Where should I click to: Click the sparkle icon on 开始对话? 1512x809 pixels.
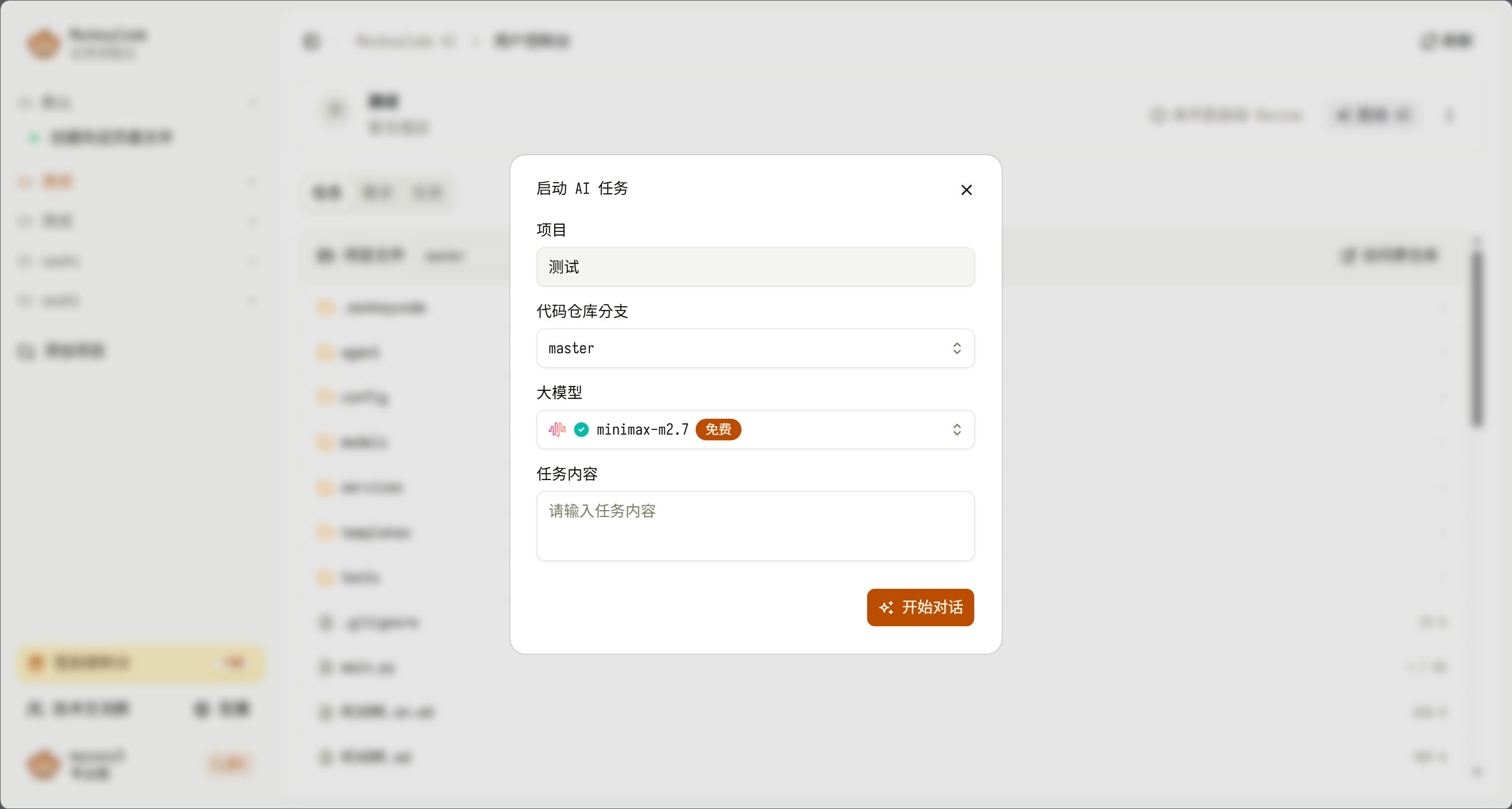point(886,607)
